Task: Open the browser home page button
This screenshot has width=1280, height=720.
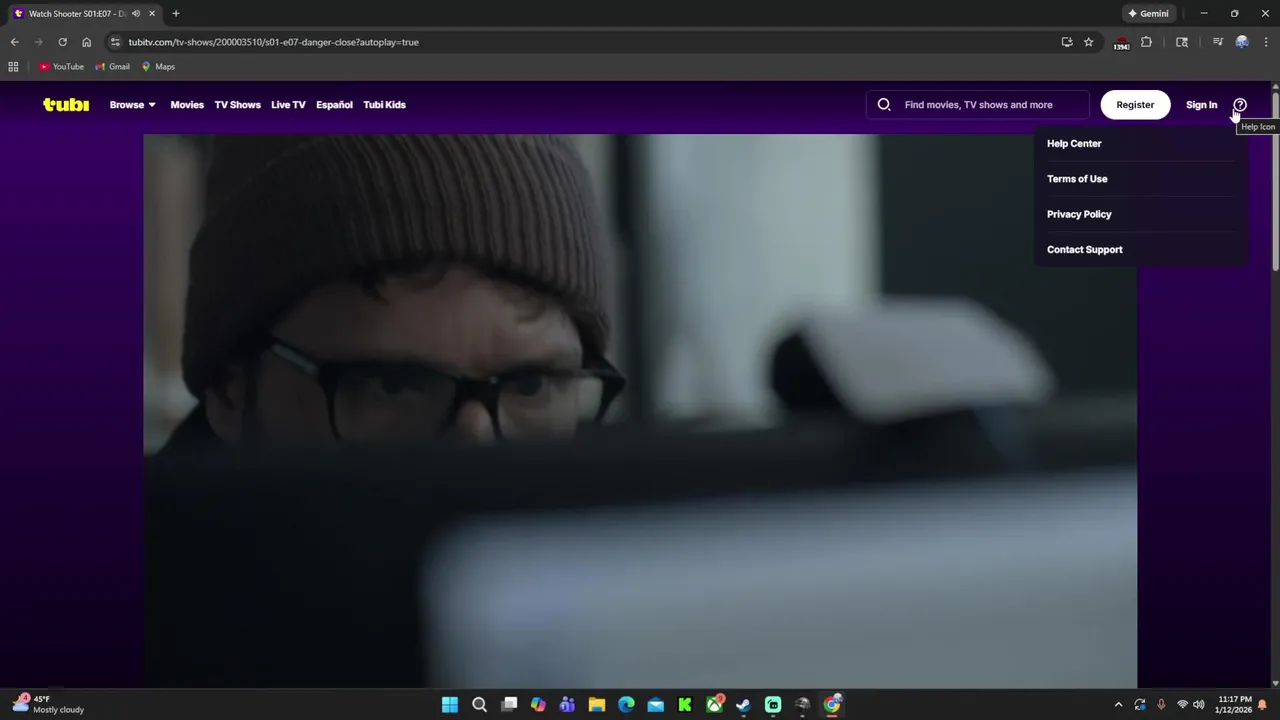Action: tap(86, 42)
